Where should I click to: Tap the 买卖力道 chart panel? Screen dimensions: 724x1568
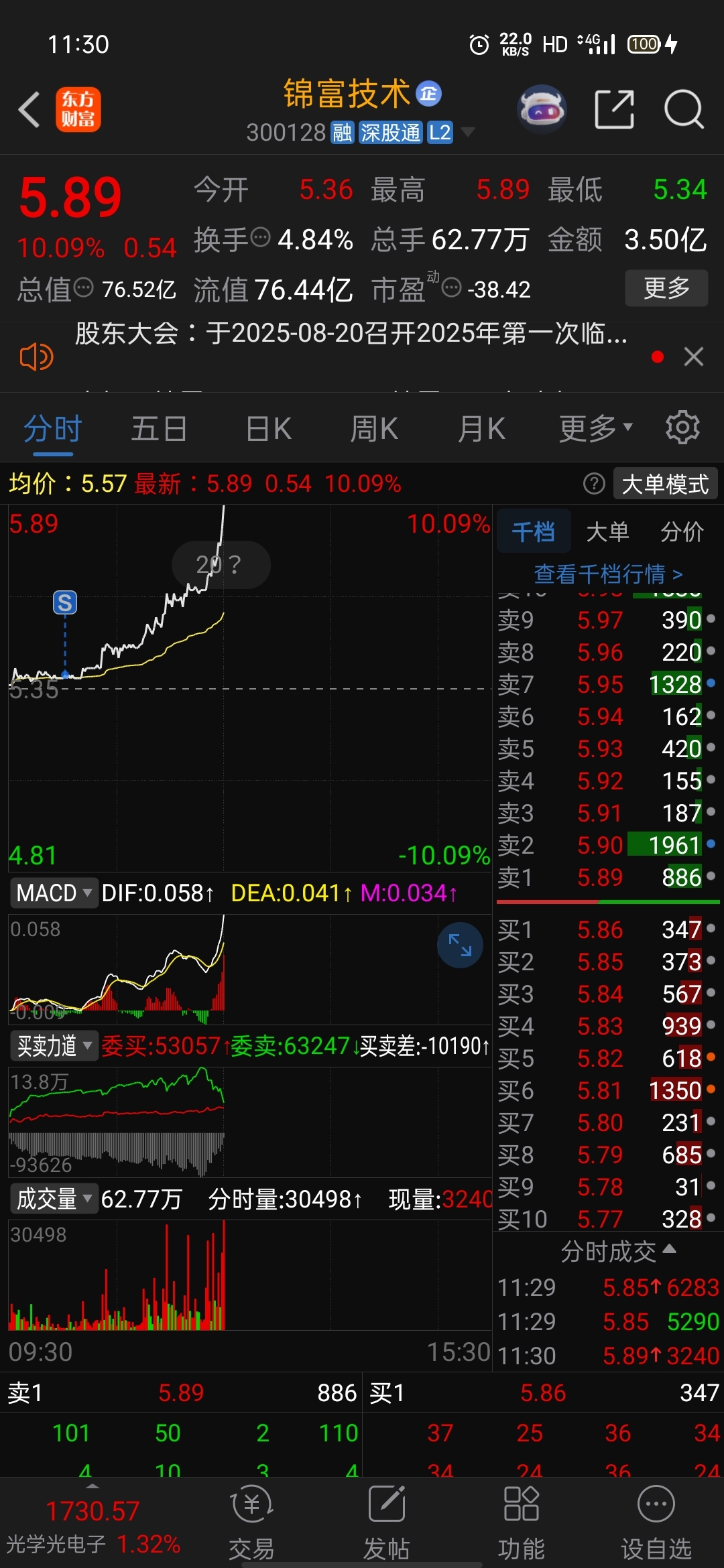point(250,1121)
